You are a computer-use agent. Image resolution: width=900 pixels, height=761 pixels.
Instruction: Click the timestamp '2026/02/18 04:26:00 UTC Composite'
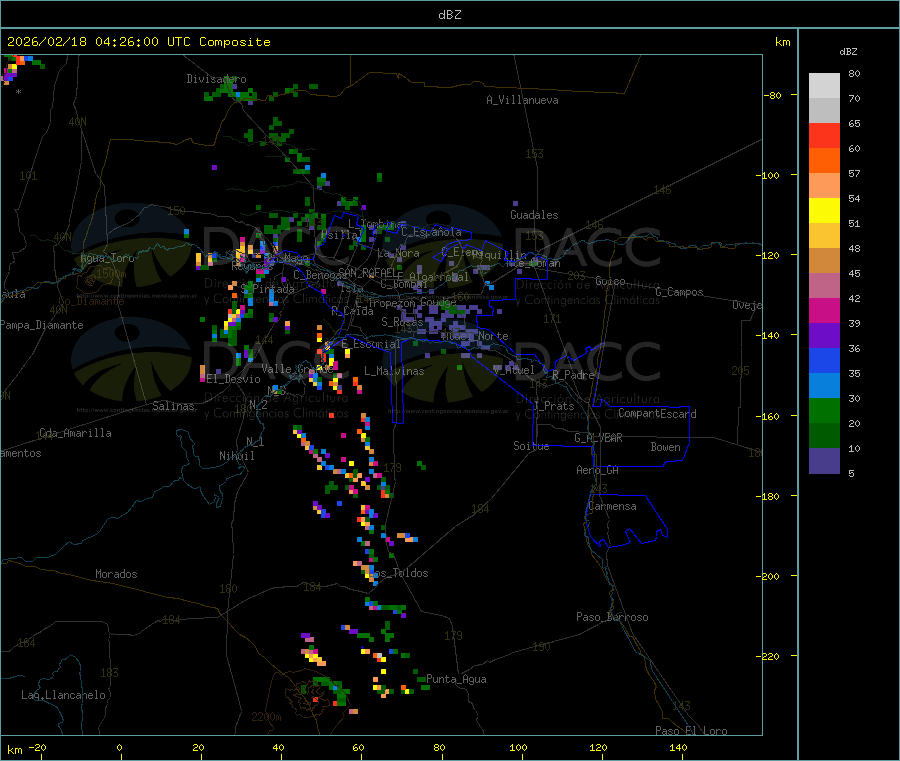[x=138, y=42]
